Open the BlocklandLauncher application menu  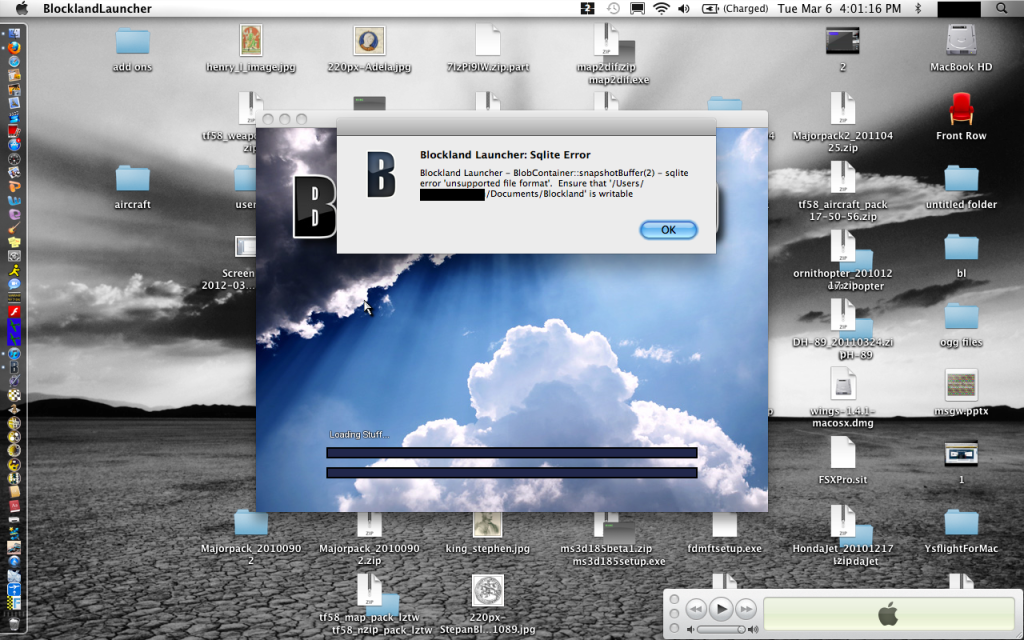(97, 9)
